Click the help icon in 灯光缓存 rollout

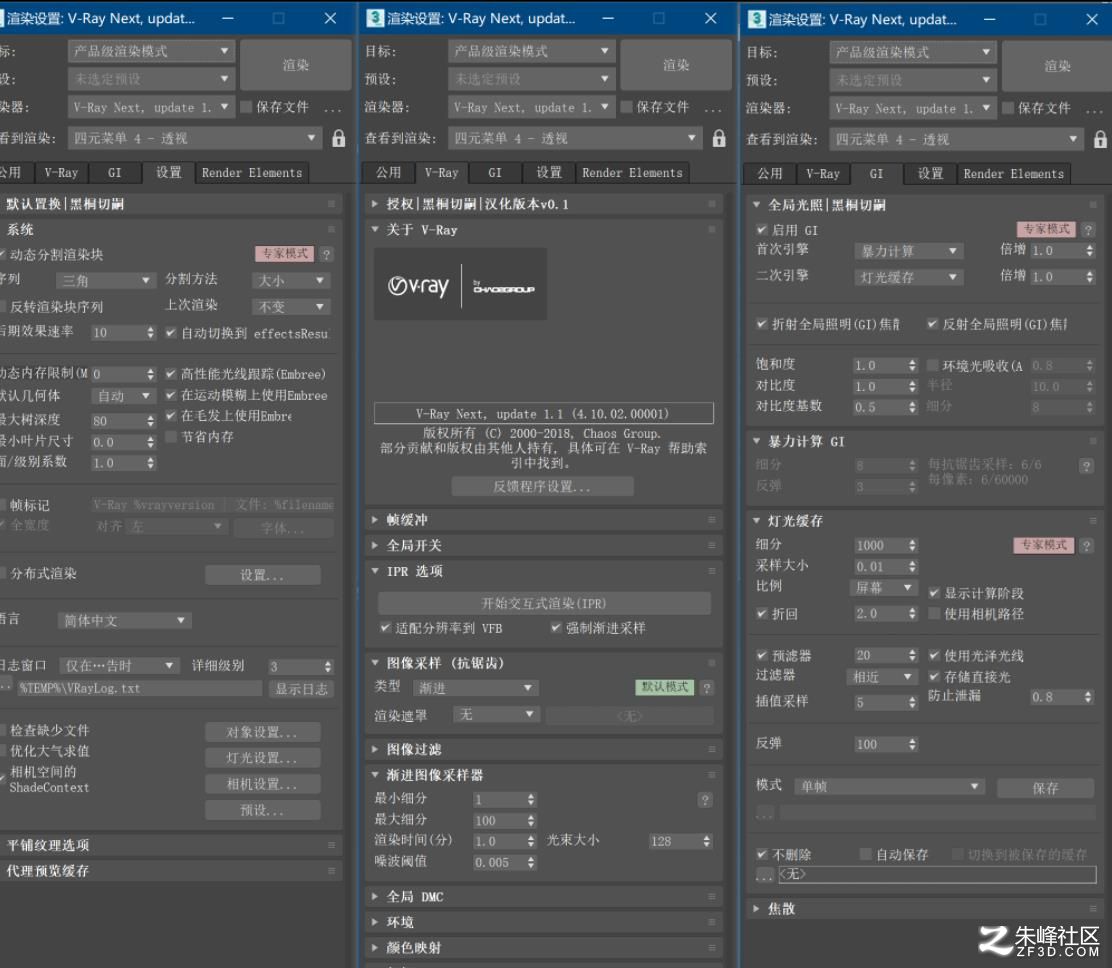1086,545
